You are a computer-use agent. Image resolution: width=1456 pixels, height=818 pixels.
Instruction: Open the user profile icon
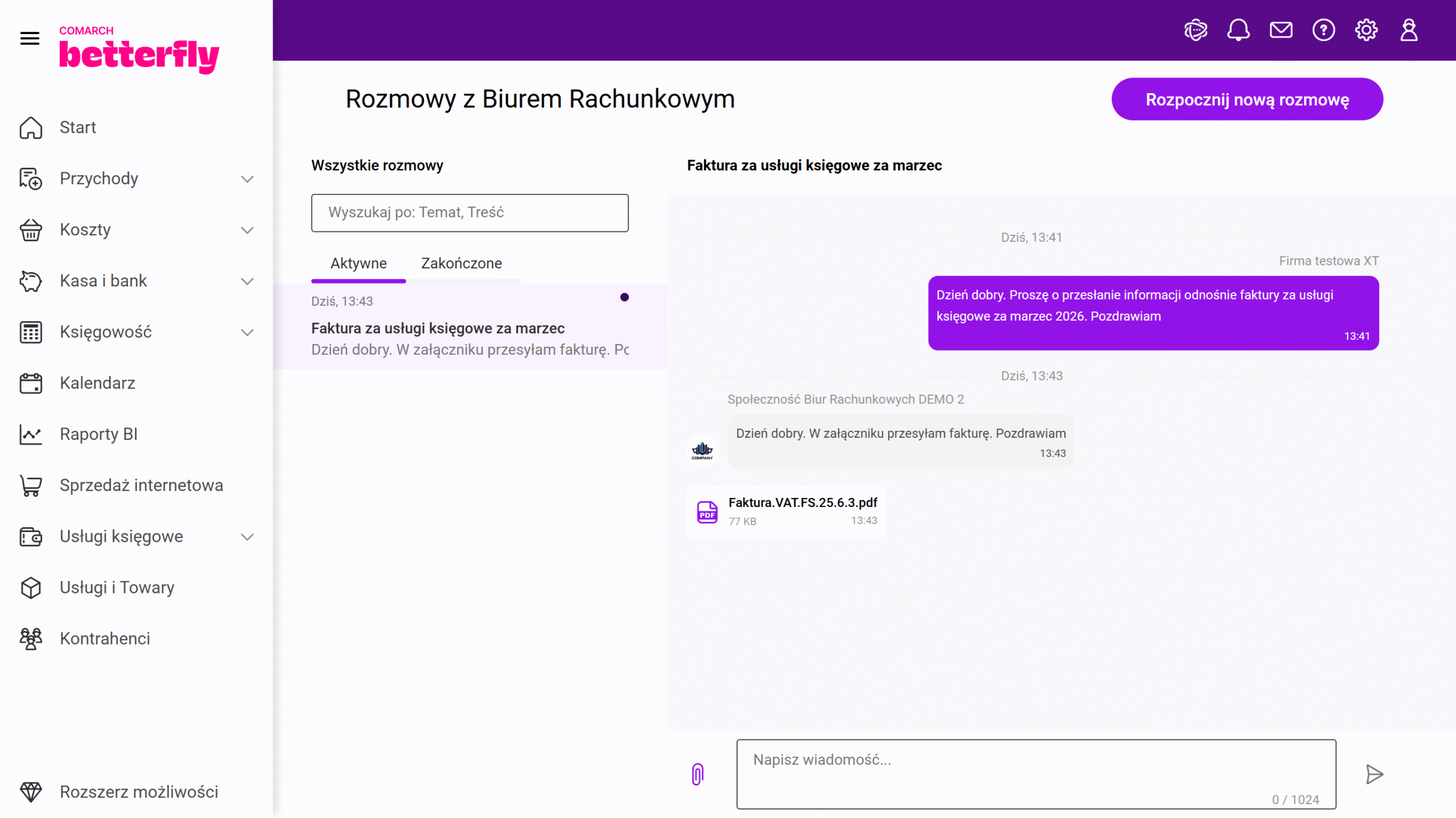(1409, 30)
